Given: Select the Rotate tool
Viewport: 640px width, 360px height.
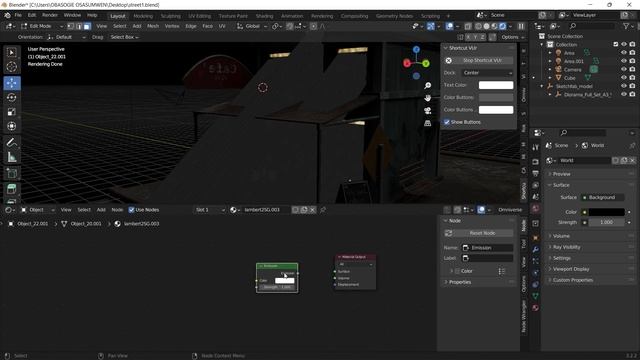Looking at the screenshot, I should 11,98.
